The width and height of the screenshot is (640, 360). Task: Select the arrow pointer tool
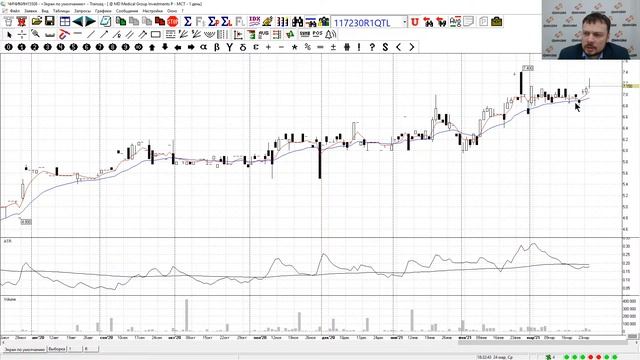9,35
